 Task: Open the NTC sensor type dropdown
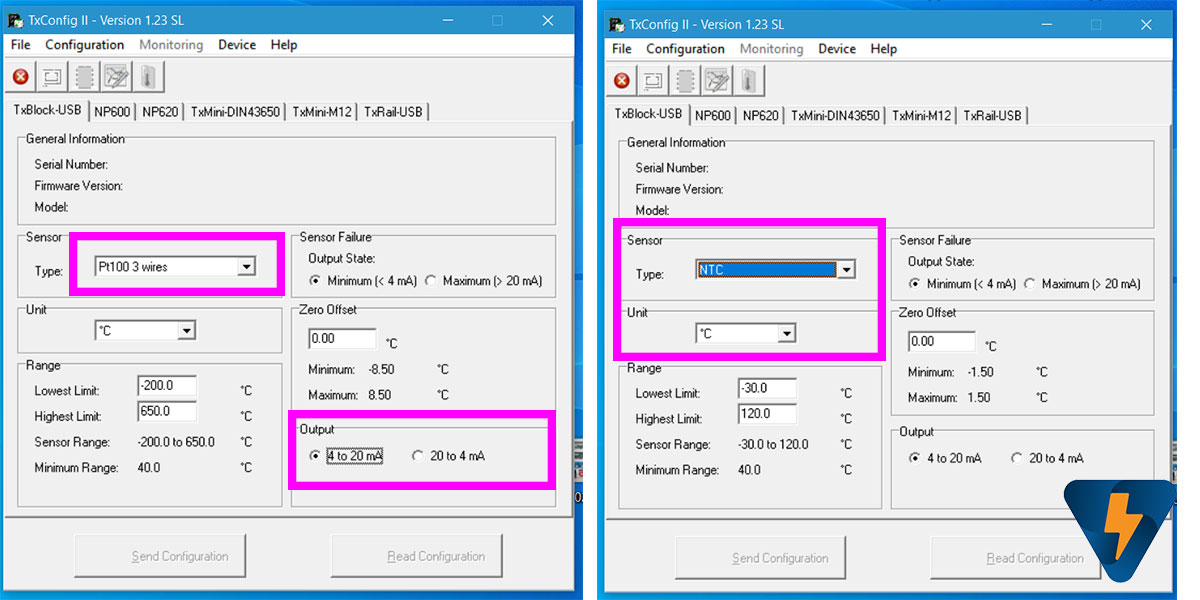(x=846, y=270)
